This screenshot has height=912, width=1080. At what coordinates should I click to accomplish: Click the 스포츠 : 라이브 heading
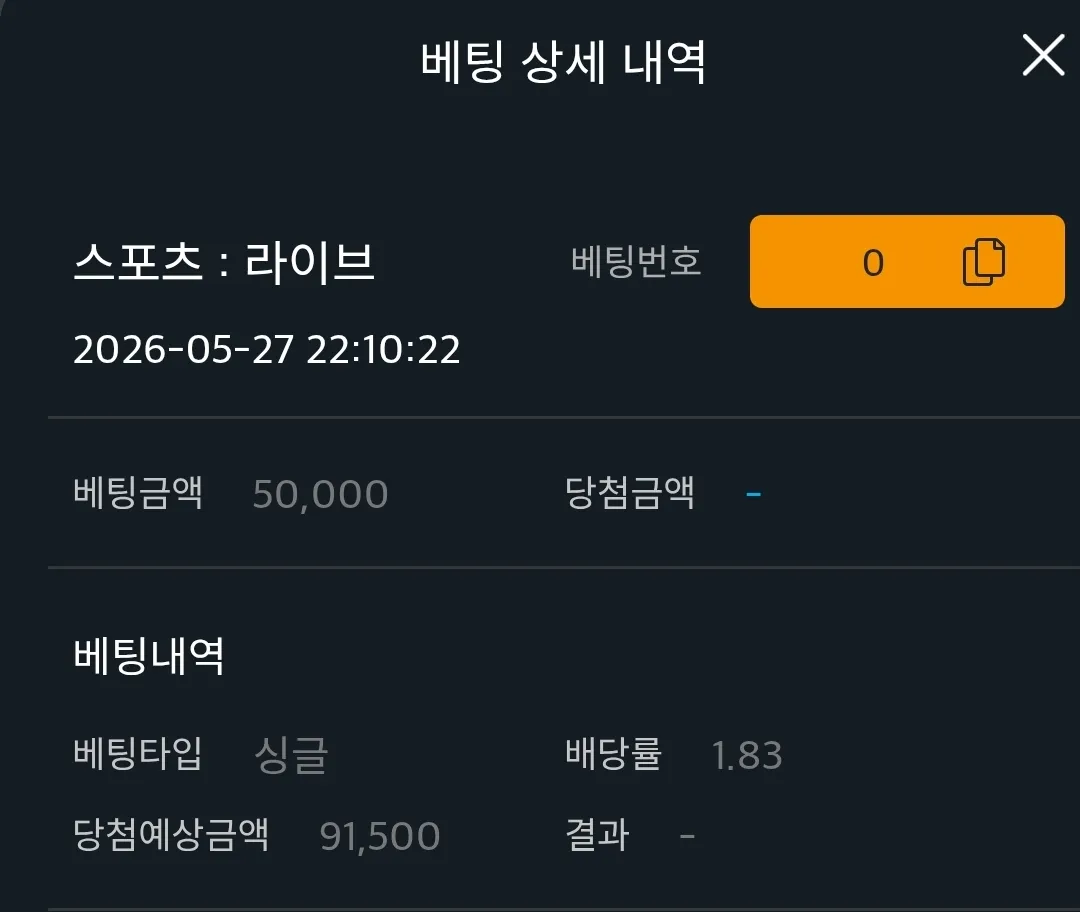click(x=224, y=262)
